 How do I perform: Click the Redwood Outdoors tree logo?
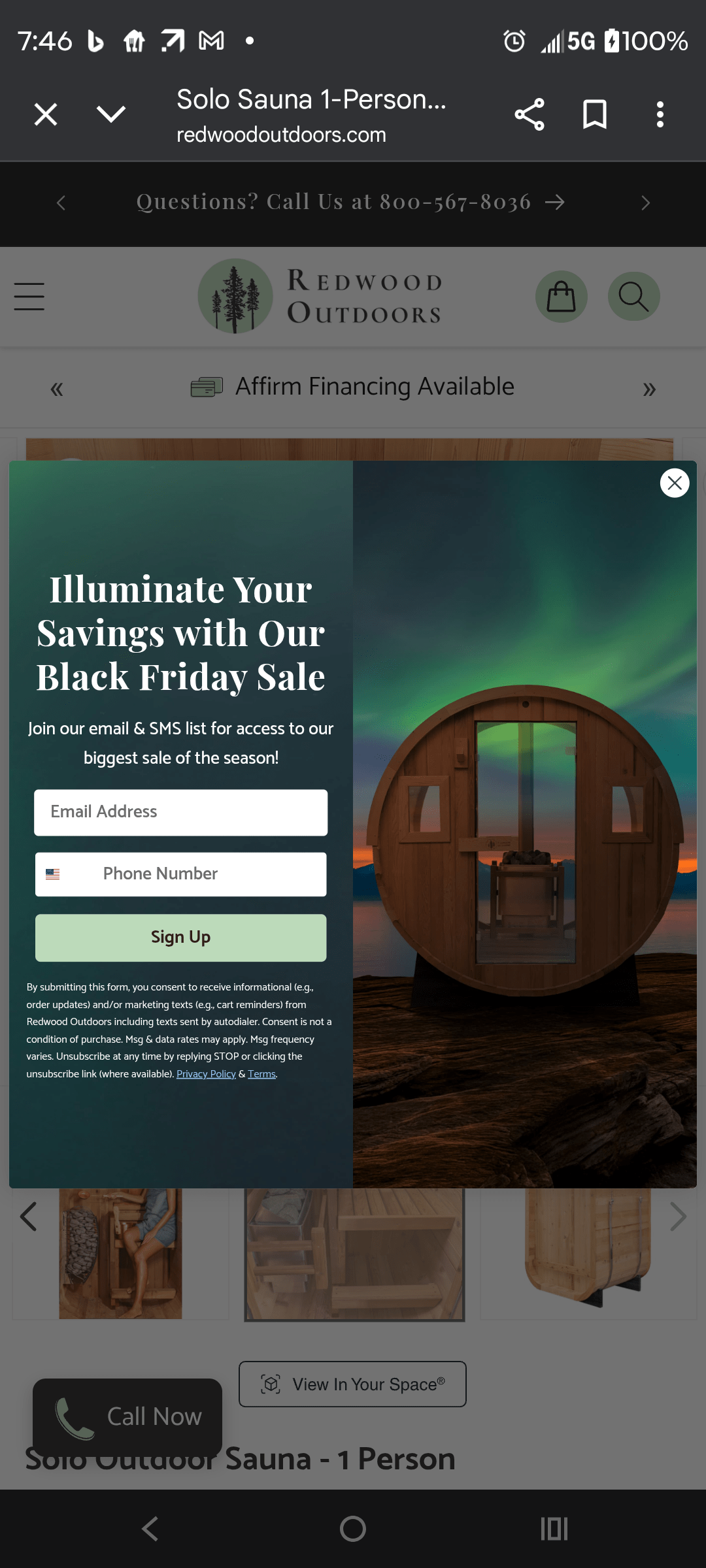pyautogui.click(x=235, y=297)
